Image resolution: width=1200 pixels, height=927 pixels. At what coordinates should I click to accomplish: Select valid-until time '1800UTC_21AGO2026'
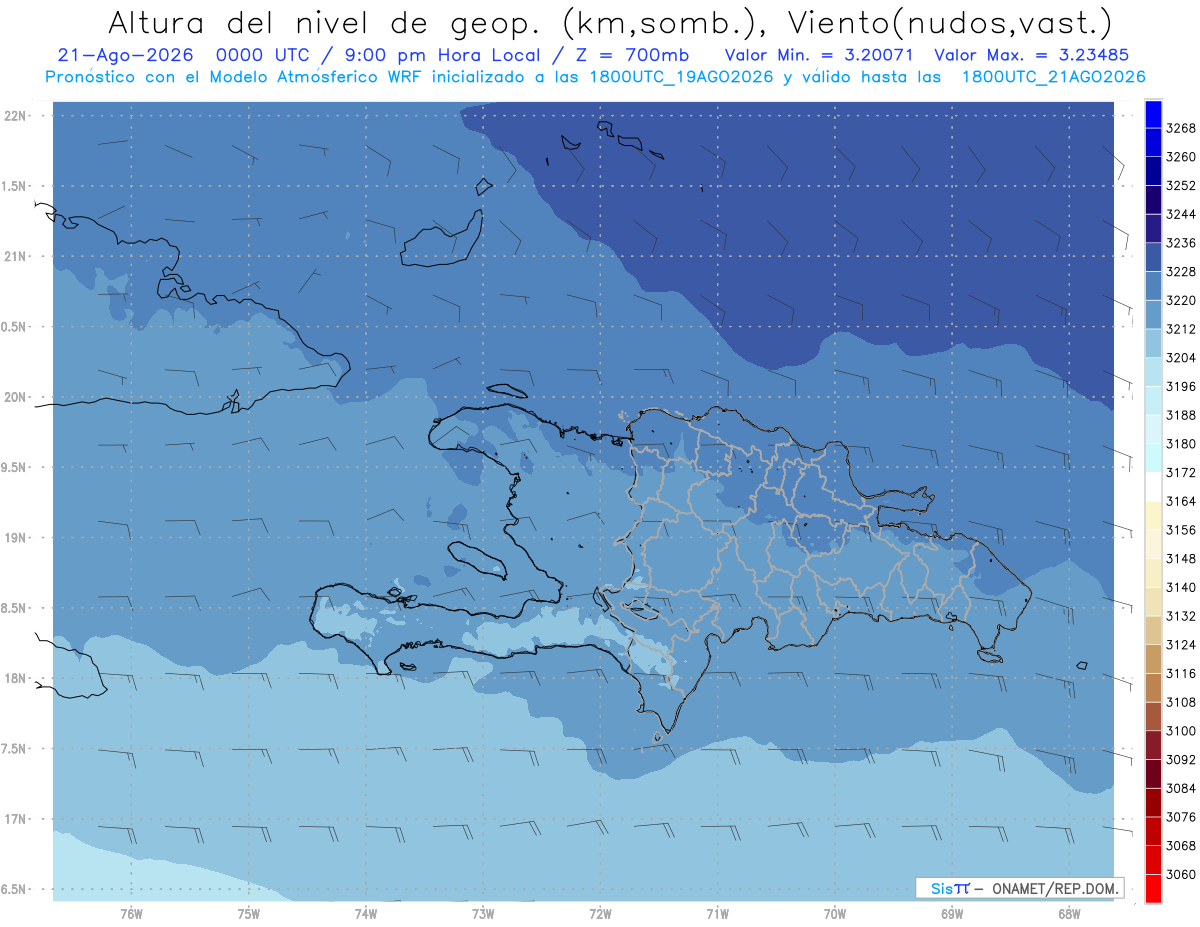1054,77
